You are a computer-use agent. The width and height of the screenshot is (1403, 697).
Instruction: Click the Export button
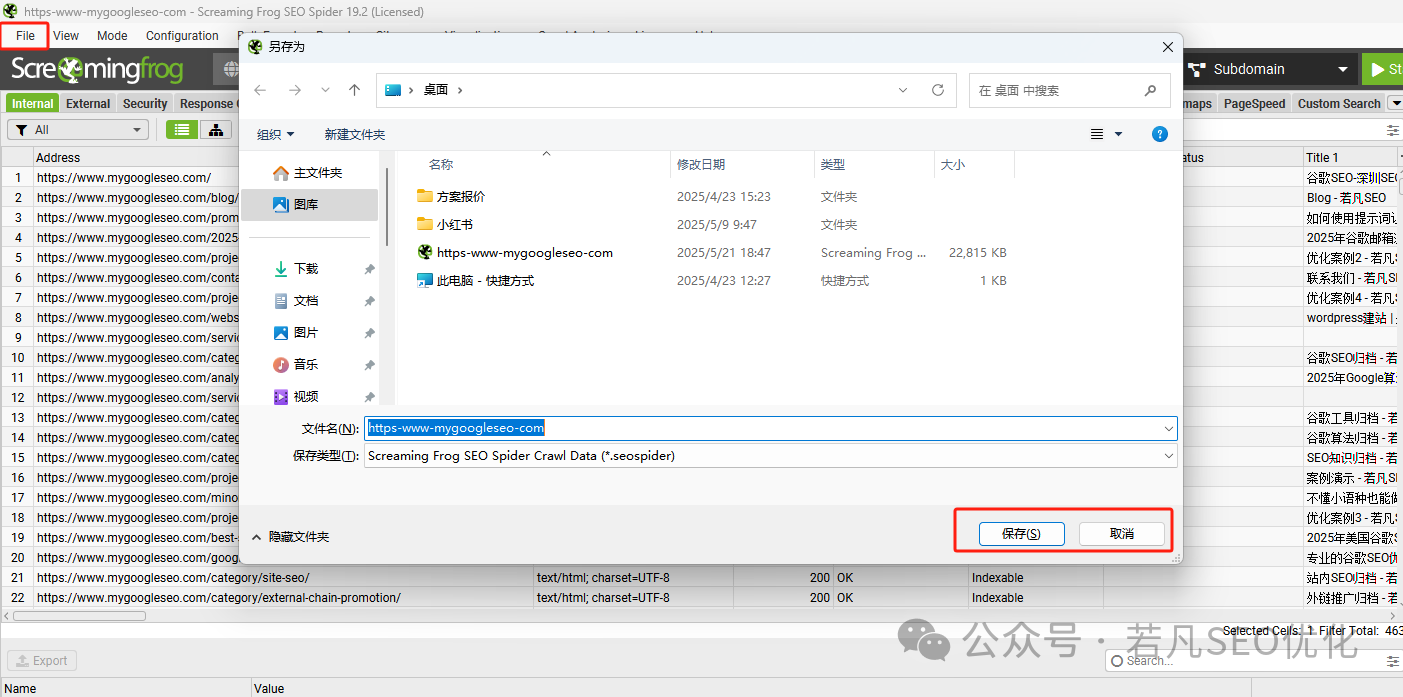[x=41, y=661]
